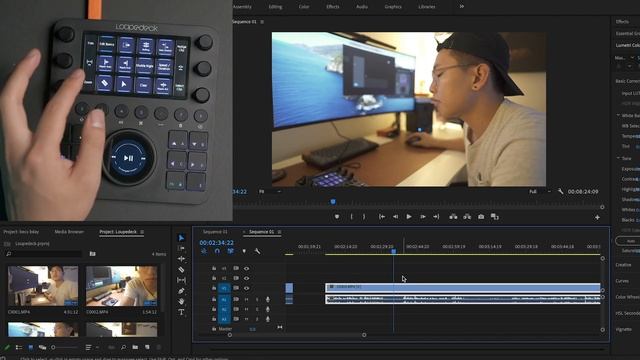
Task: Open the Effects workspace
Action: tap(333, 7)
